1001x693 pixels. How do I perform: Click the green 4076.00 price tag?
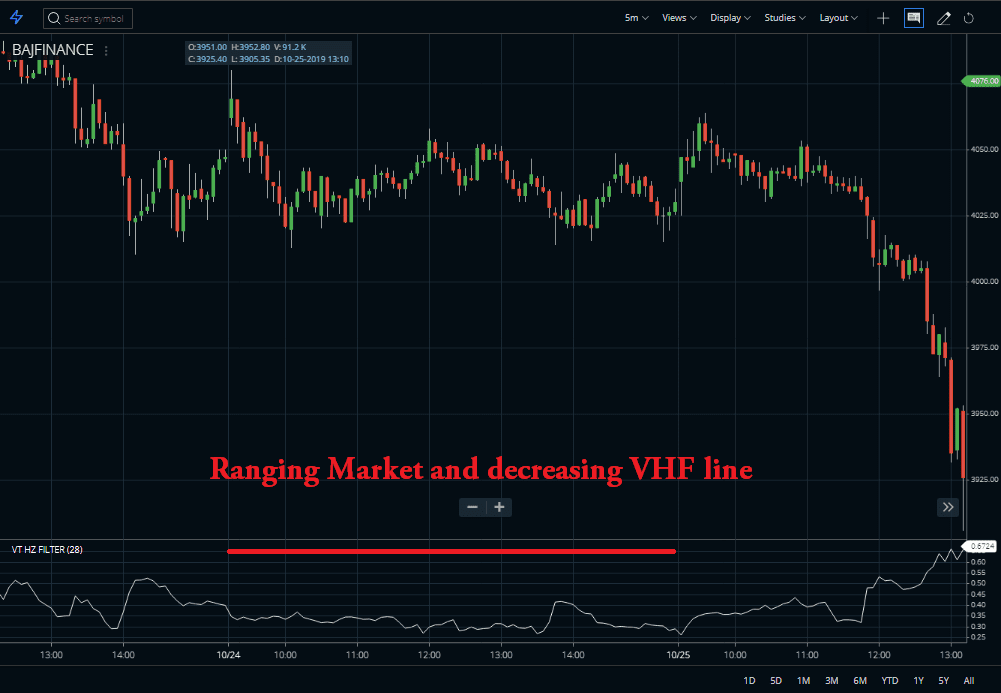982,81
